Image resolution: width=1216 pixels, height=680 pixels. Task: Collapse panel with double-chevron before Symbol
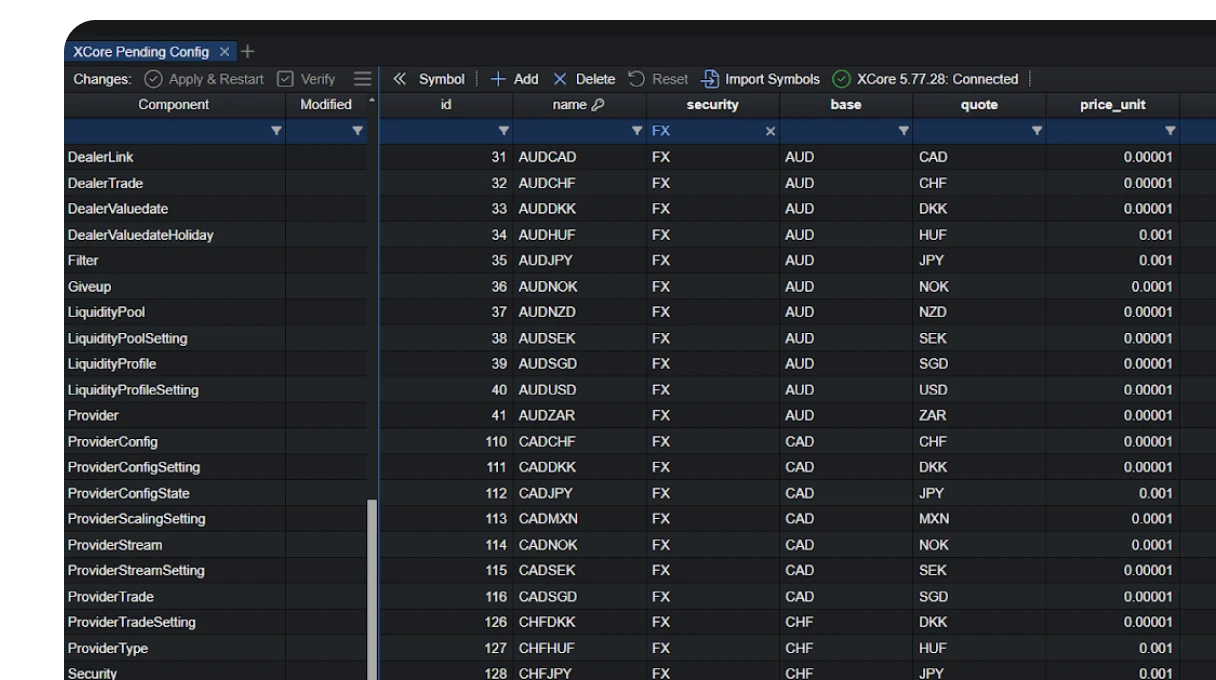click(x=400, y=79)
